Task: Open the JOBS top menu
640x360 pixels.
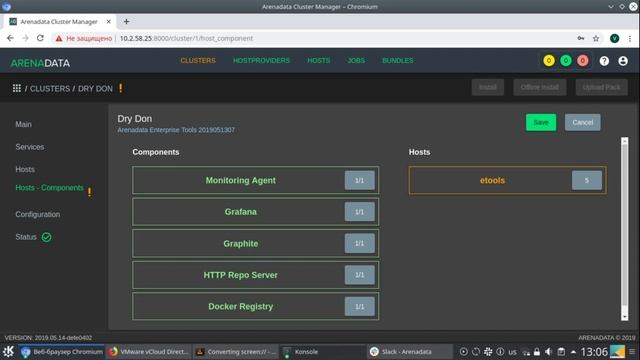Action: (356, 60)
